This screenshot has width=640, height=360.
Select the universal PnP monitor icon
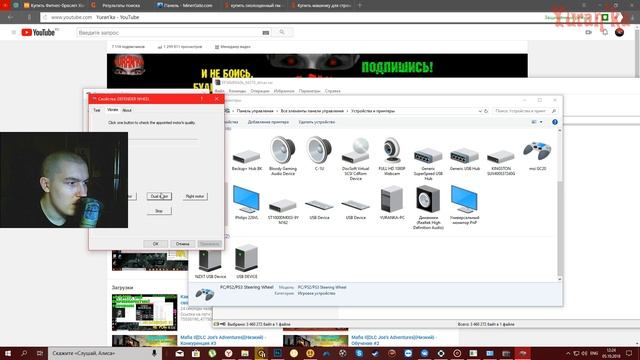click(464, 199)
